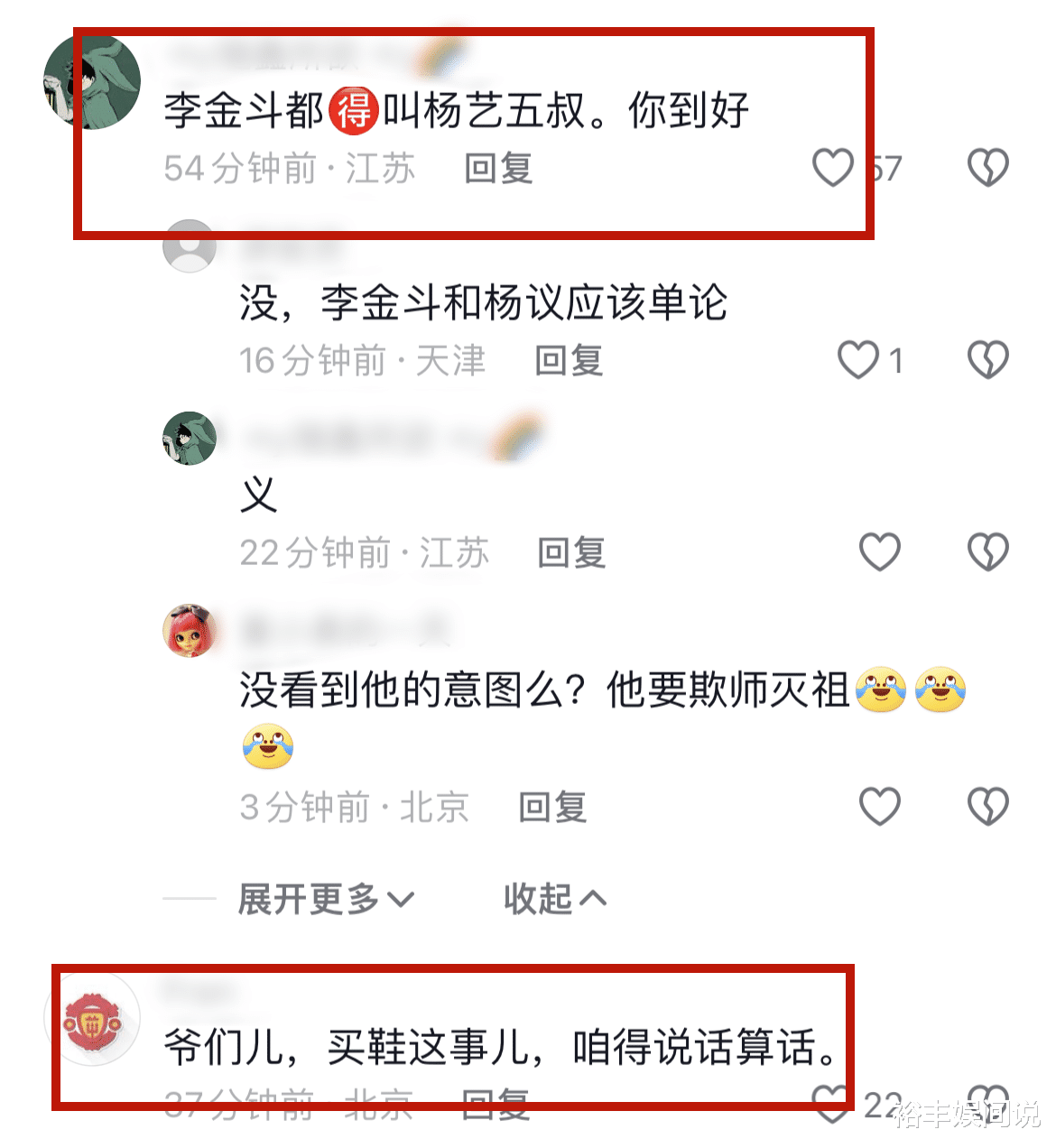The width and height of the screenshot is (1056, 1148).
Task: Open the gray default avatar profile
Action: 190,245
